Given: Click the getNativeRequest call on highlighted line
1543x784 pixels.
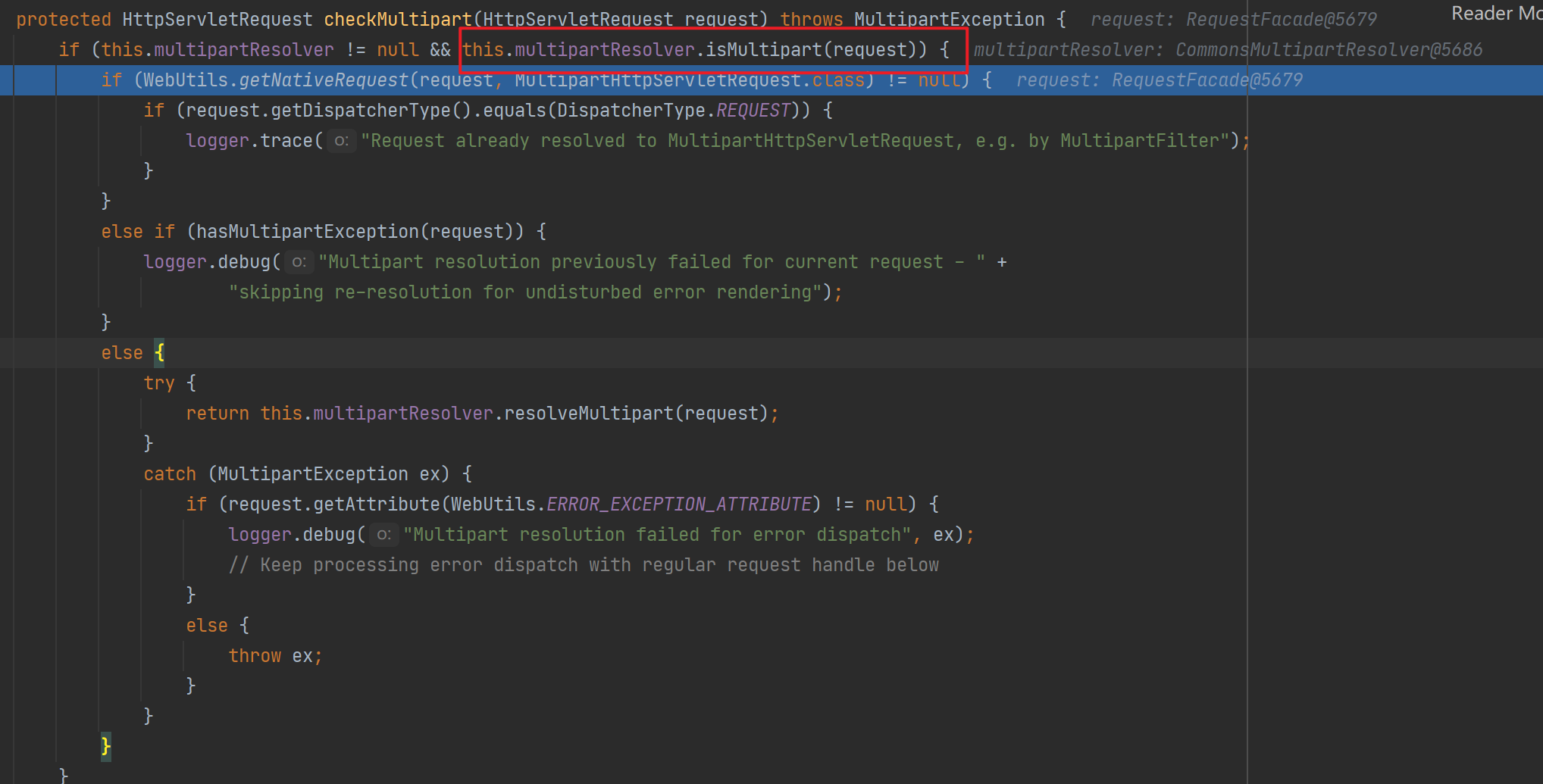Looking at the screenshot, I should pos(324,80).
